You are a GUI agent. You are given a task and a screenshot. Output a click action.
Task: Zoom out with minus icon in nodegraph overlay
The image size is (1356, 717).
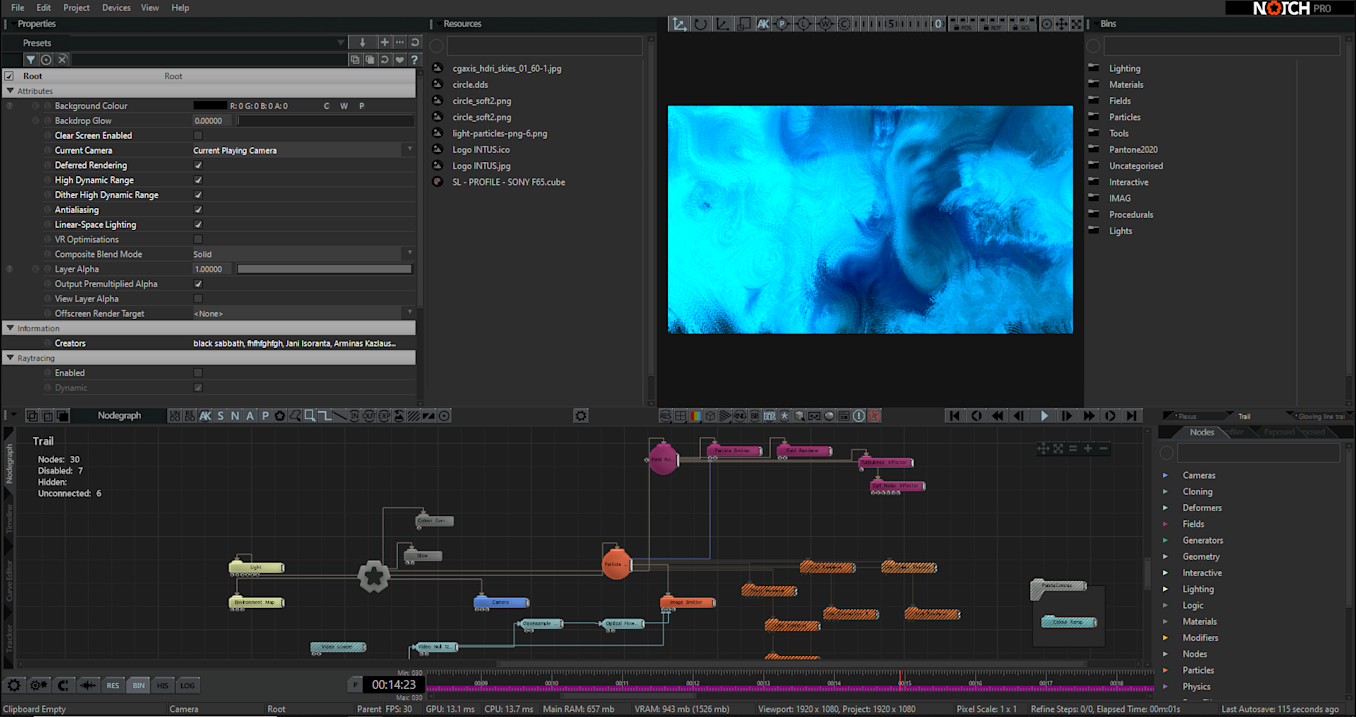[x=1103, y=449]
